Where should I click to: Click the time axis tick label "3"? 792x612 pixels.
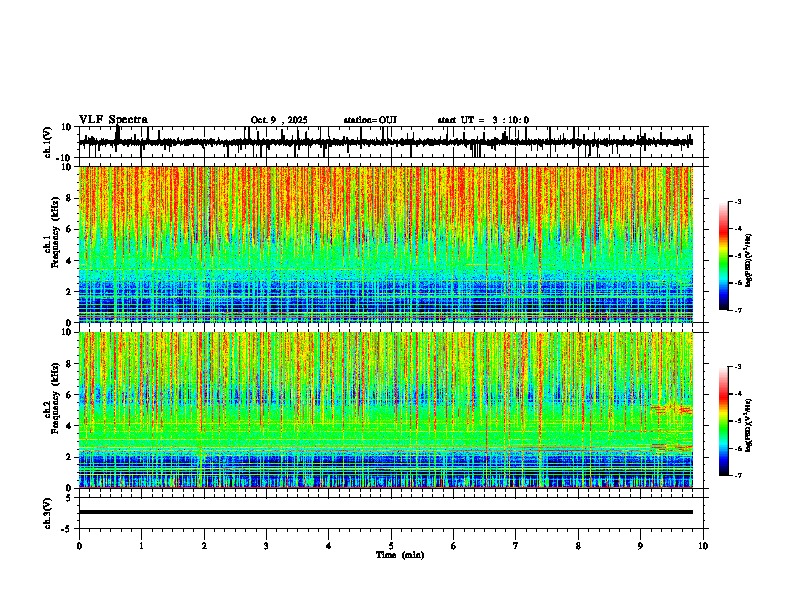tap(266, 546)
